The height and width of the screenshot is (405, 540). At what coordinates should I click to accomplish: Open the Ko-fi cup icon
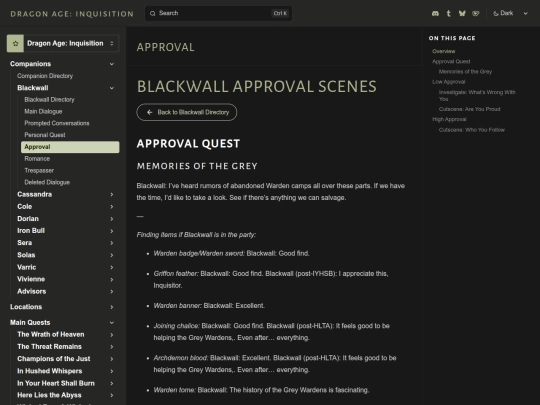click(x=476, y=13)
